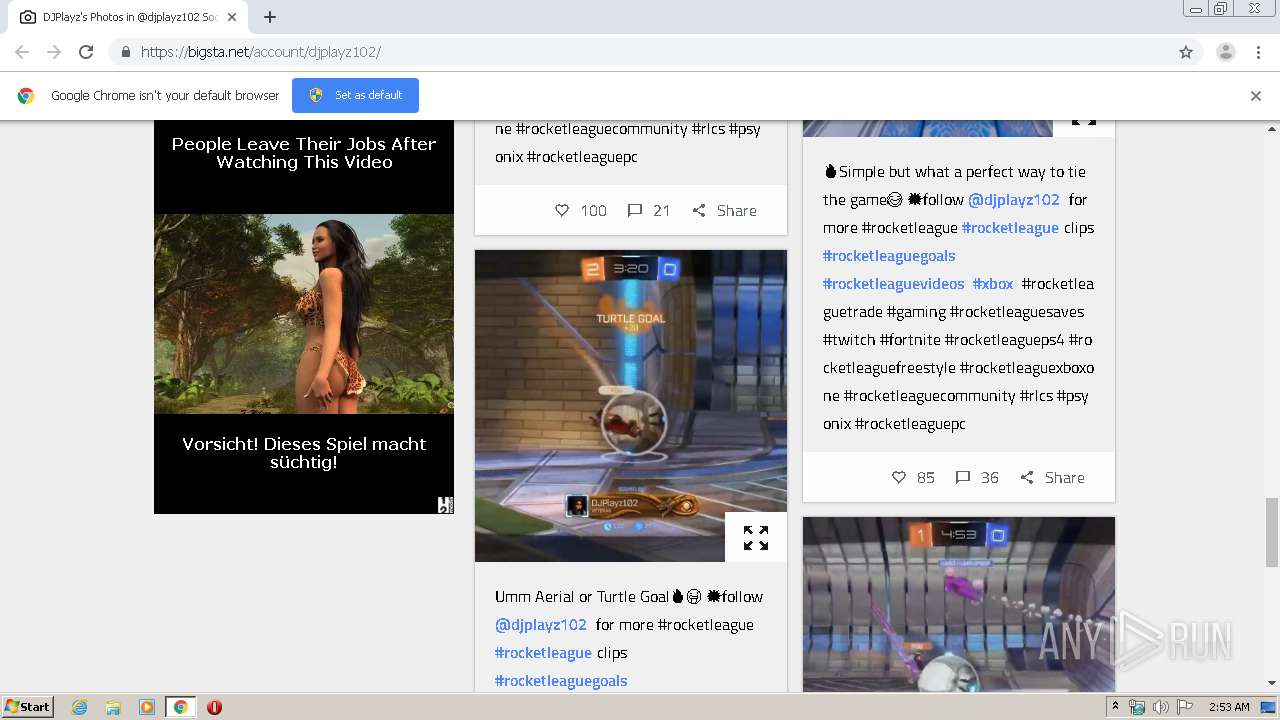Open the Windows Start menu

[28, 706]
